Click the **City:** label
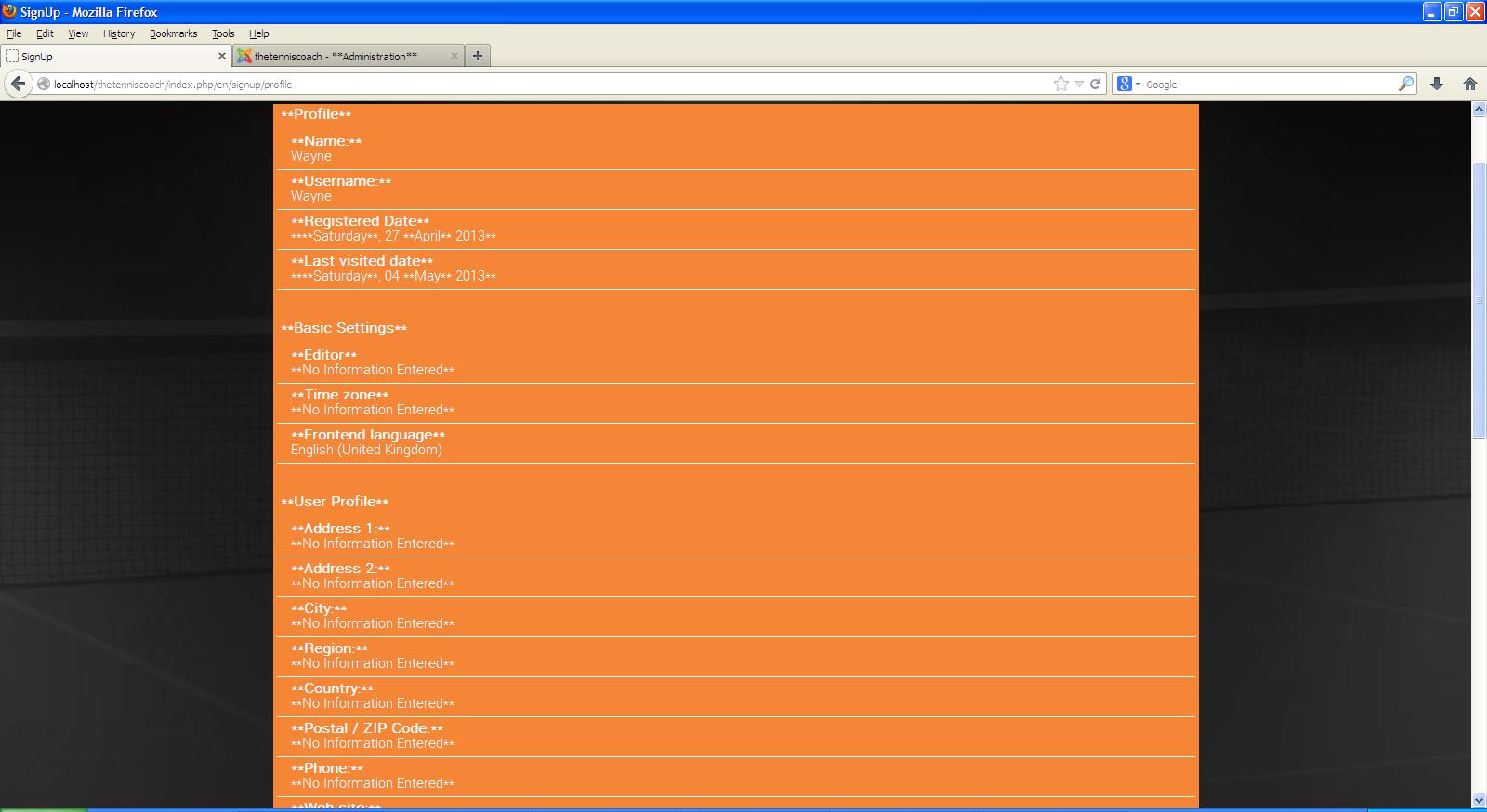The height and width of the screenshot is (812, 1487). pos(319,609)
